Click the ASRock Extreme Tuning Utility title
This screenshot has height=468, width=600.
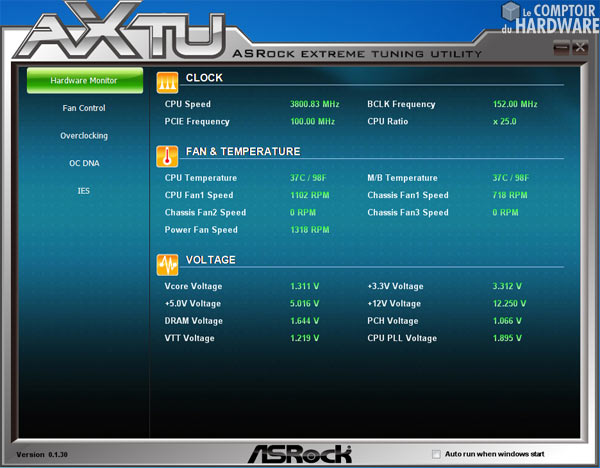(x=357, y=54)
